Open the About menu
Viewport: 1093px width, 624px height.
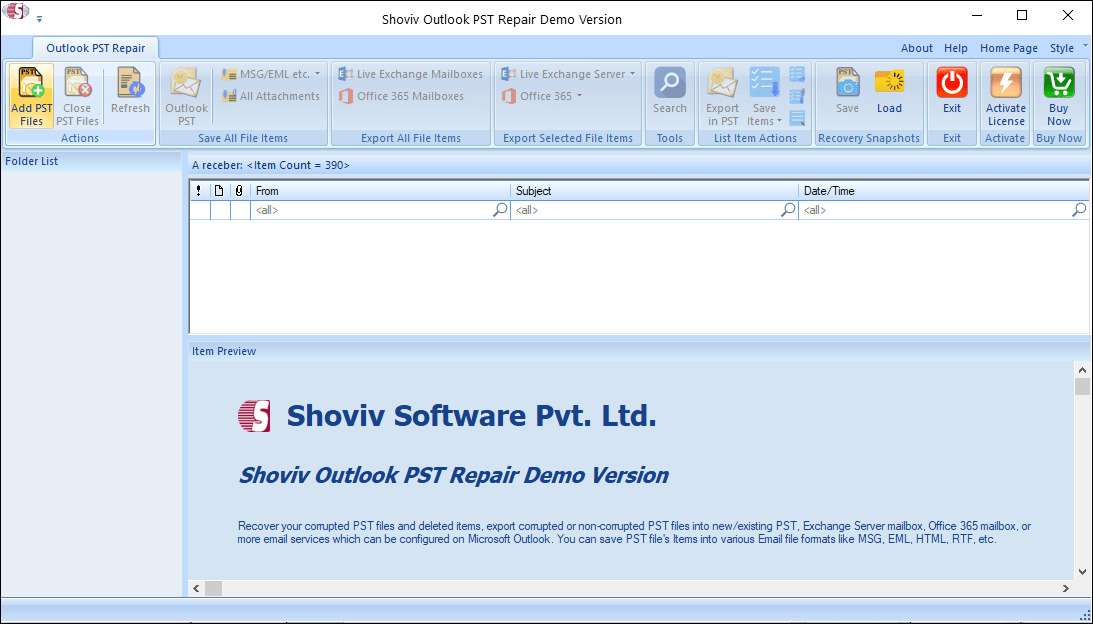pos(917,48)
